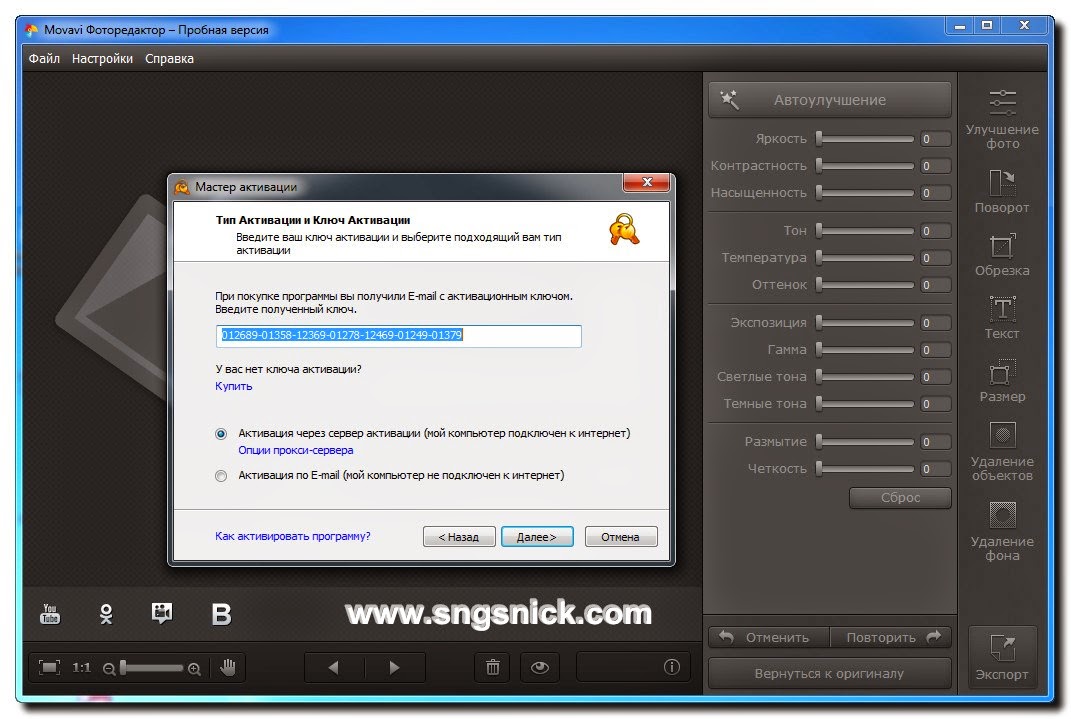Go to next image arrow
The width and height of the screenshot is (1071, 719).
pos(395,667)
